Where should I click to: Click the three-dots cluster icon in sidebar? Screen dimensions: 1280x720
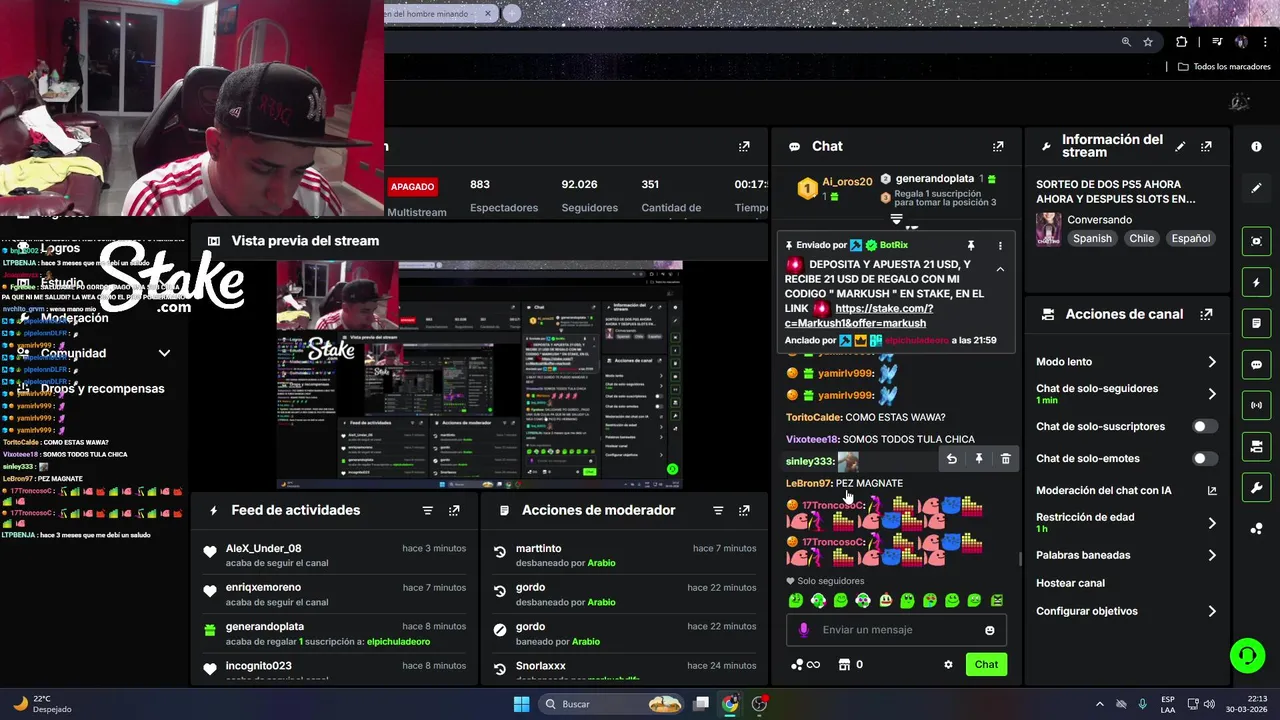(1256, 529)
